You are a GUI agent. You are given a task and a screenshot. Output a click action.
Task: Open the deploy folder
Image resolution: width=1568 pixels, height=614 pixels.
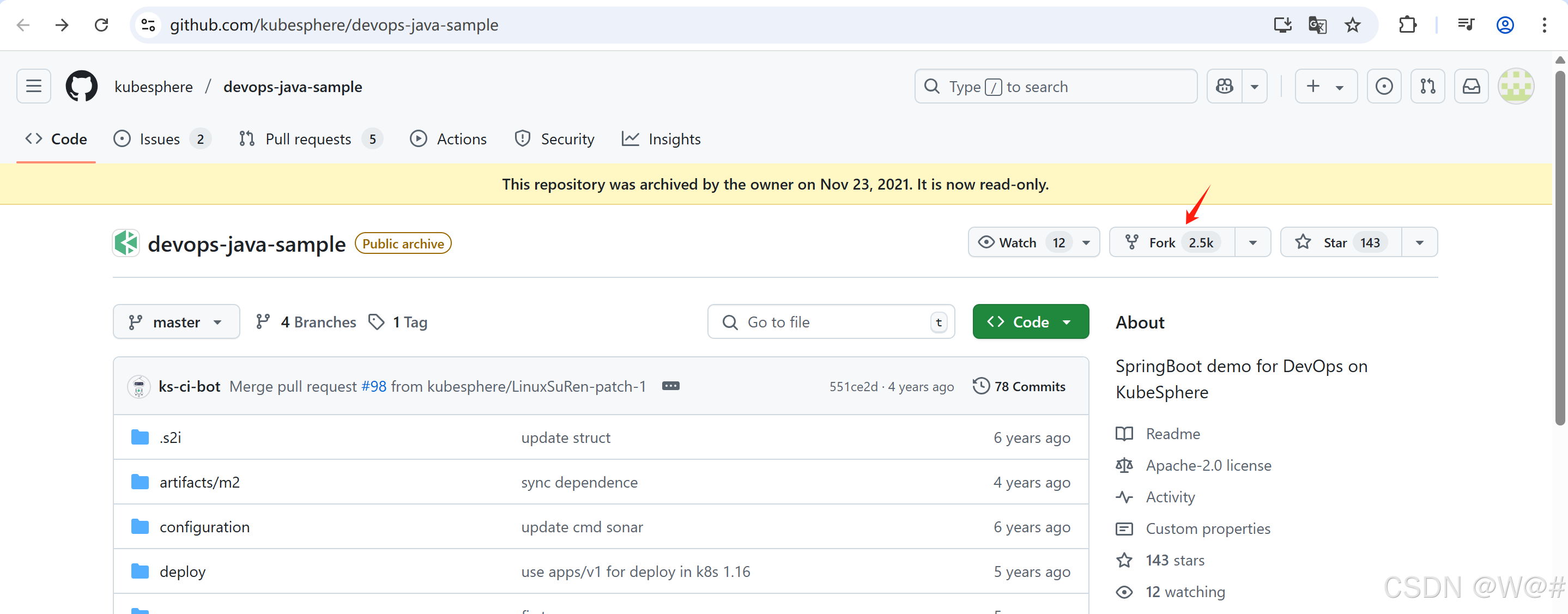(183, 571)
